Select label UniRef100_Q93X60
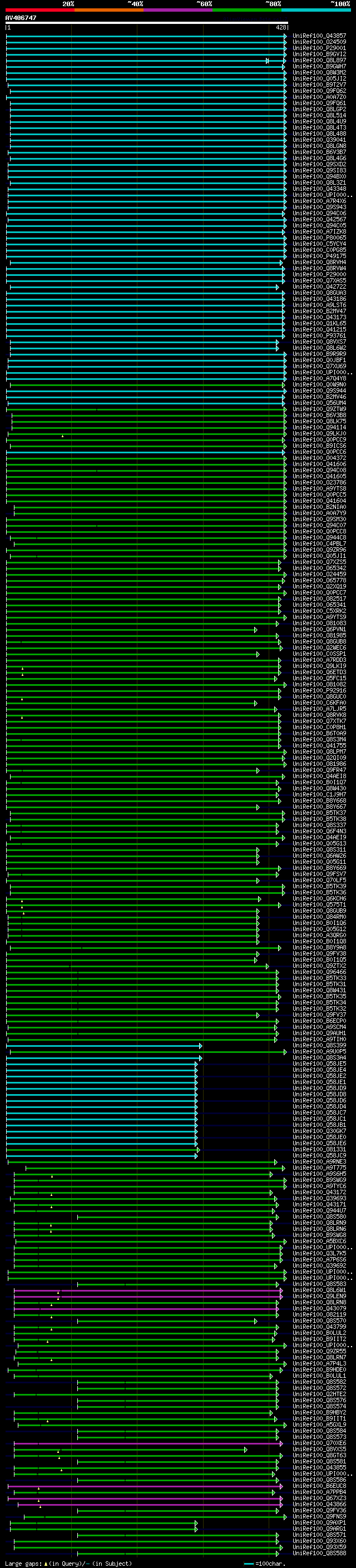The image size is (356, 1568). pyautogui.click(x=319, y=1542)
